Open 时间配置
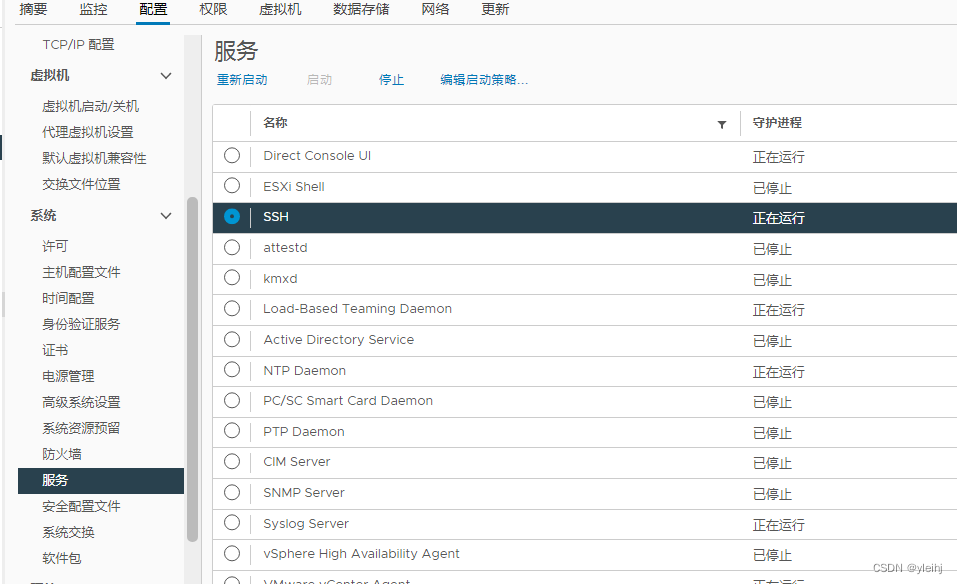 pyautogui.click(x=68, y=298)
